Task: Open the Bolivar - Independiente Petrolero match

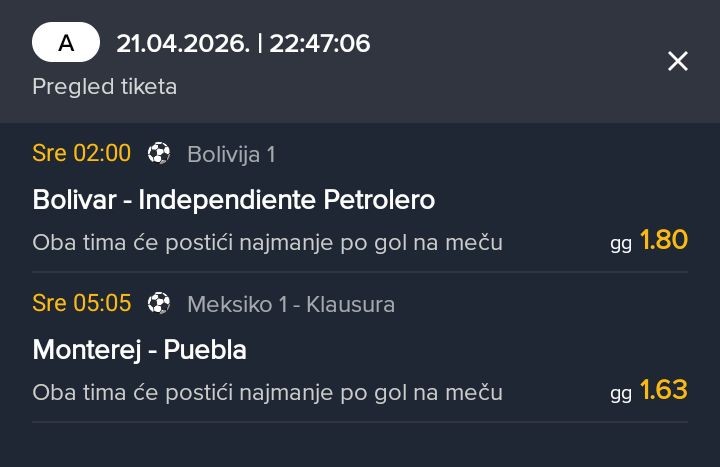Action: (x=233, y=200)
